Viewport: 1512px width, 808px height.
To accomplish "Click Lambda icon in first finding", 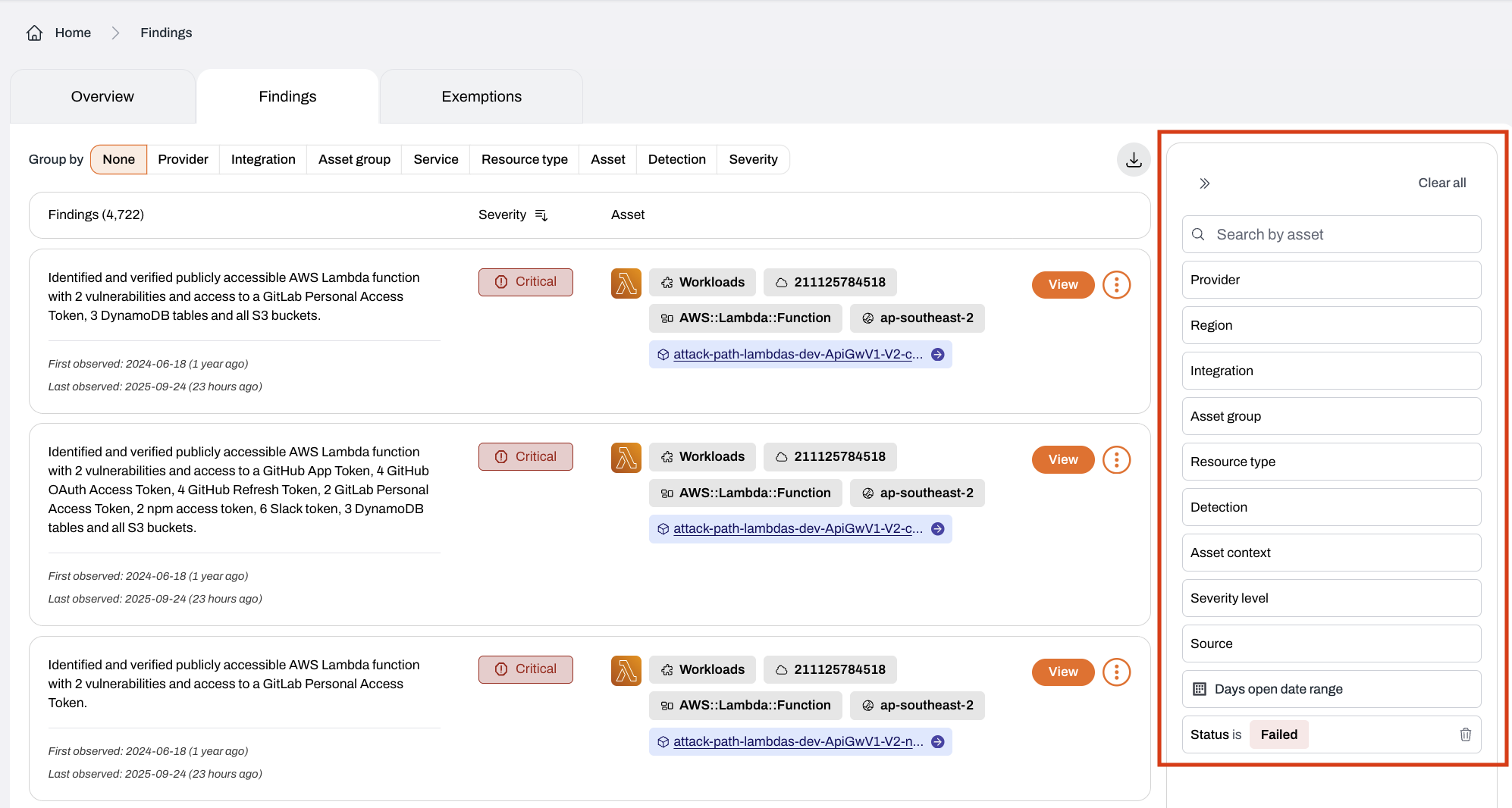I will [x=626, y=283].
